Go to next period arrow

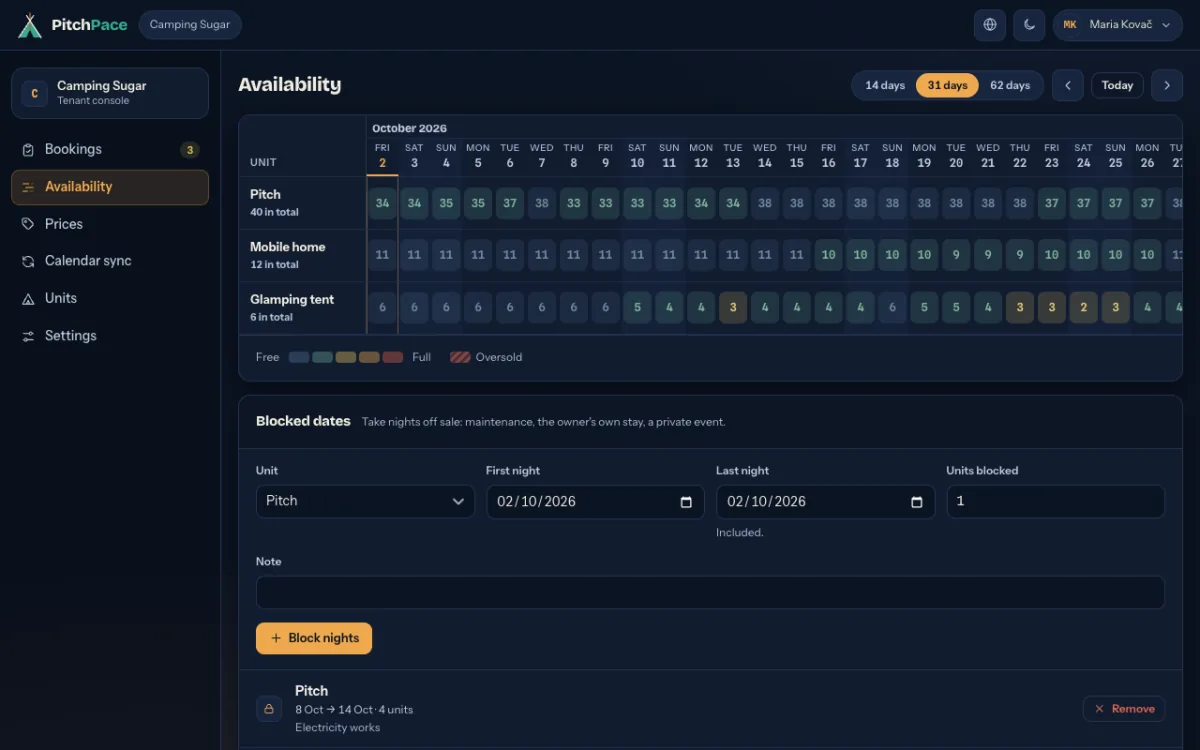1167,85
